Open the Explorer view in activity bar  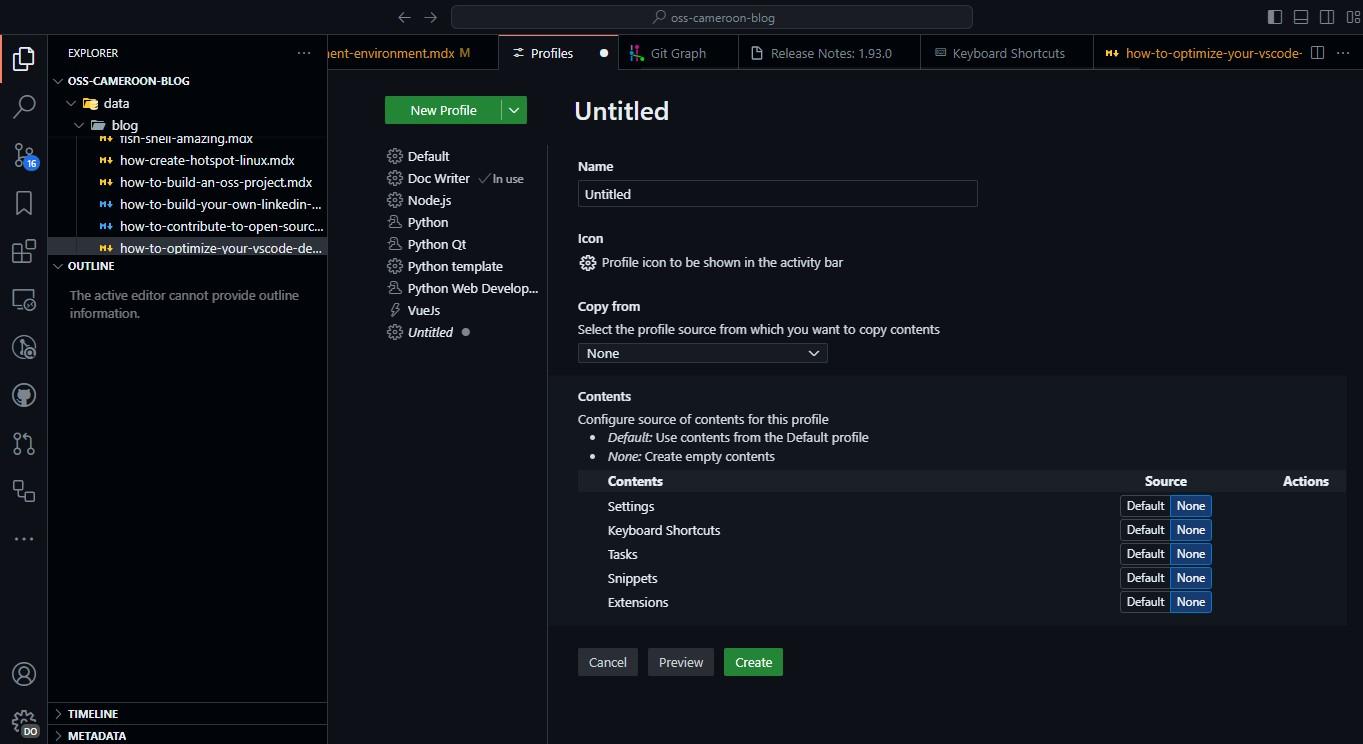pyautogui.click(x=24, y=59)
